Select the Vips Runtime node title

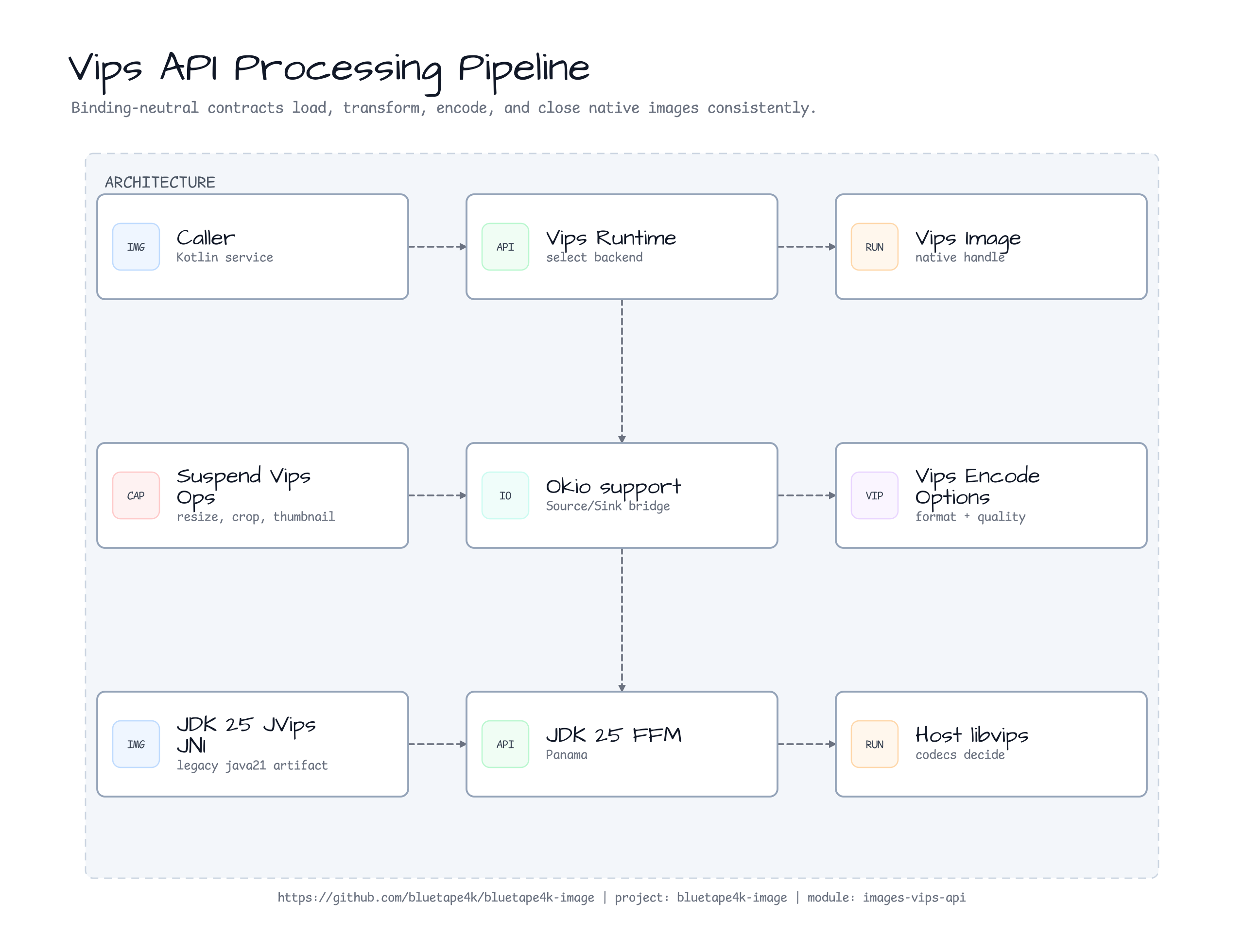tap(611, 238)
